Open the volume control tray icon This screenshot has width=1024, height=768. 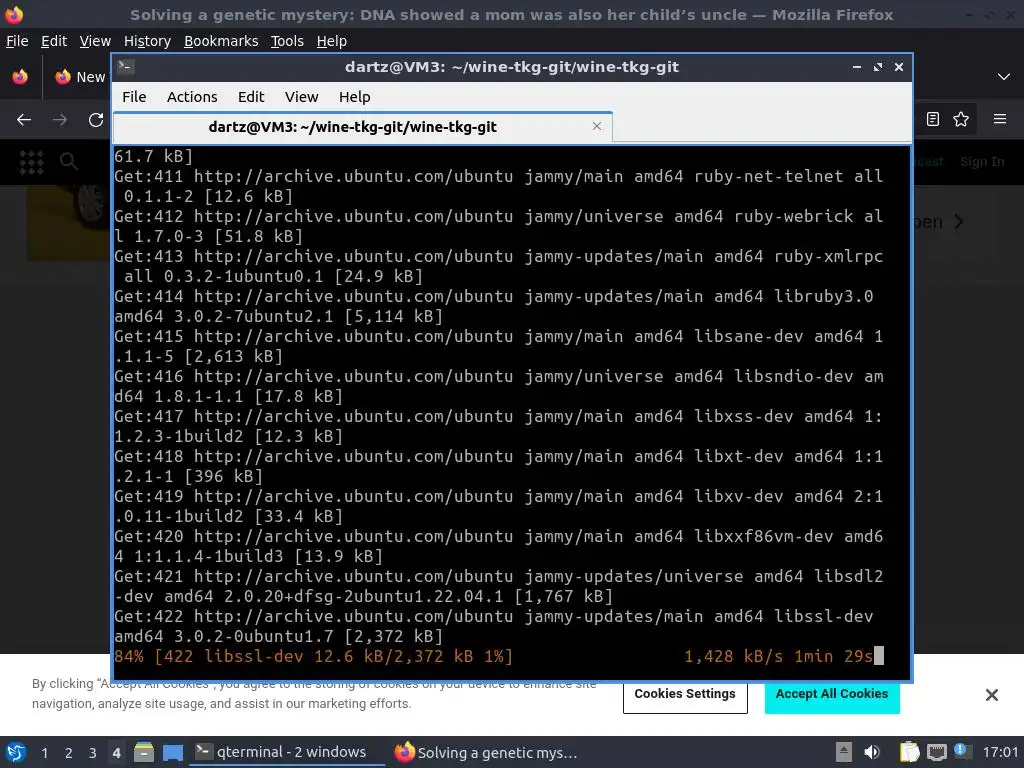872,752
